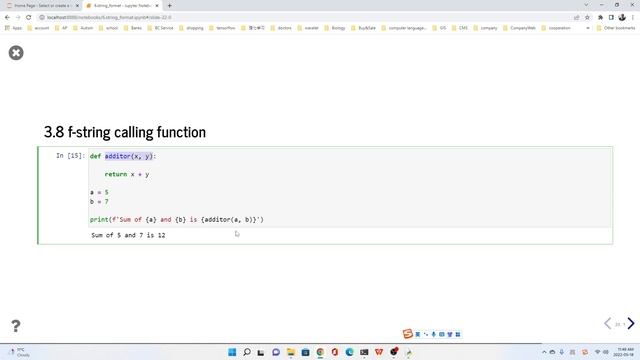Open Office from the taskbar
The image size is (640, 360).
[335, 352]
